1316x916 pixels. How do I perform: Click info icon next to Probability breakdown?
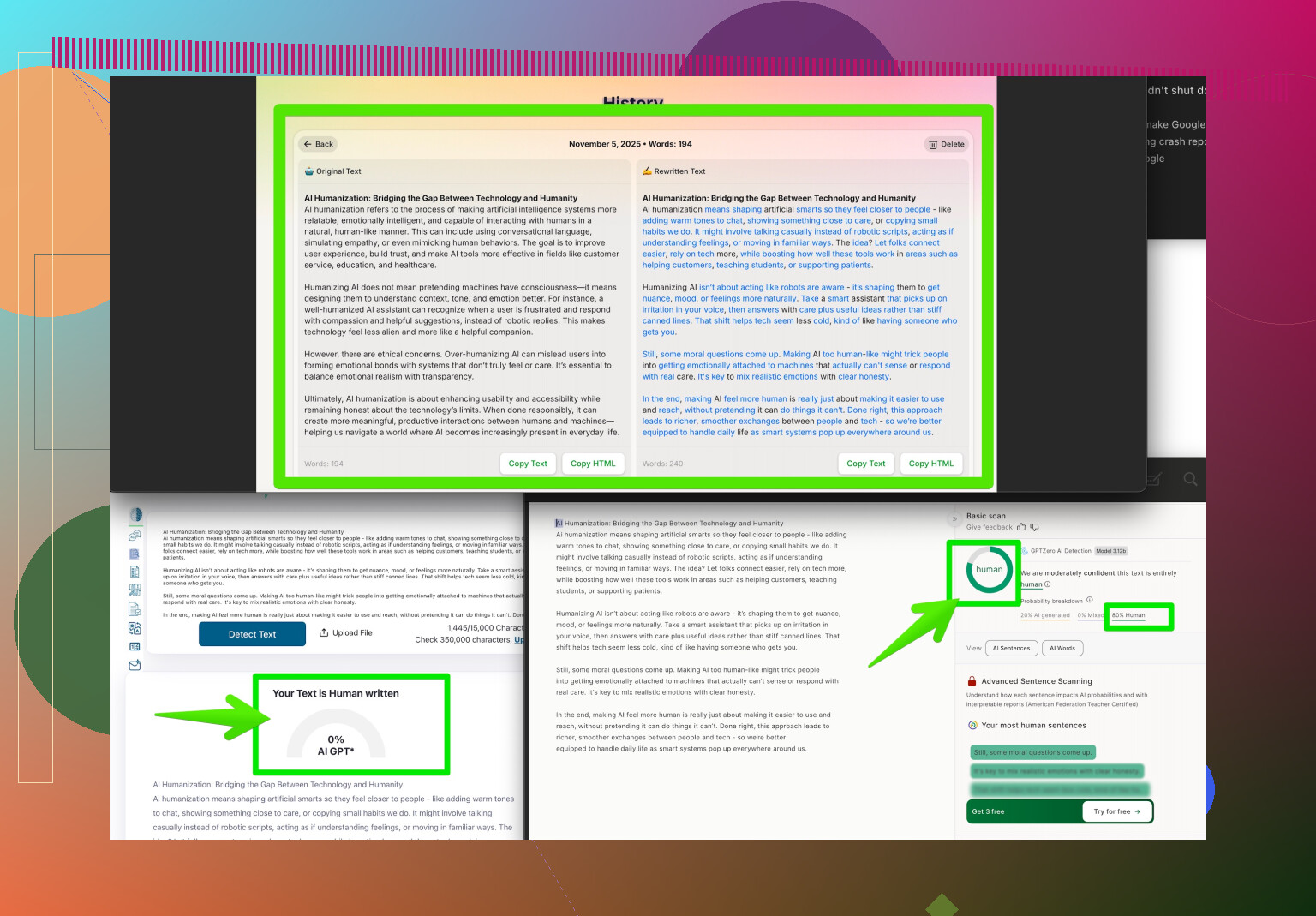click(1090, 600)
